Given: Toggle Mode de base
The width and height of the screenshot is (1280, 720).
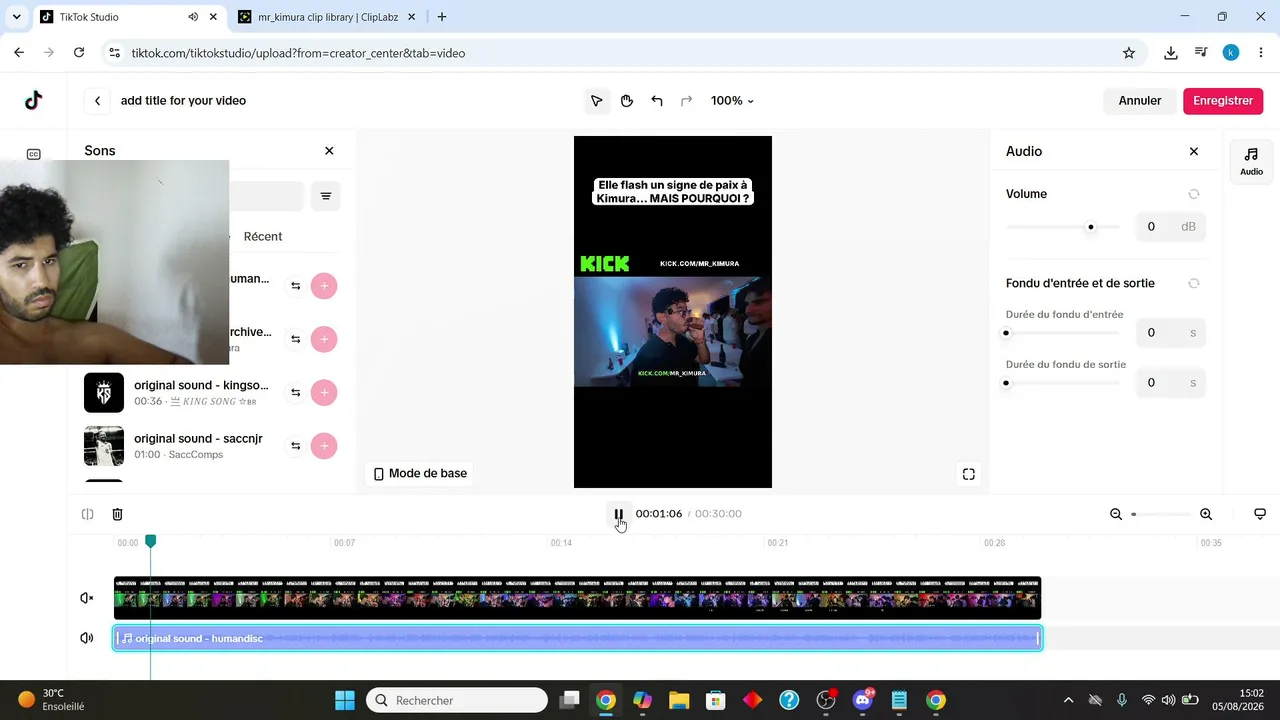Looking at the screenshot, I should (x=420, y=473).
